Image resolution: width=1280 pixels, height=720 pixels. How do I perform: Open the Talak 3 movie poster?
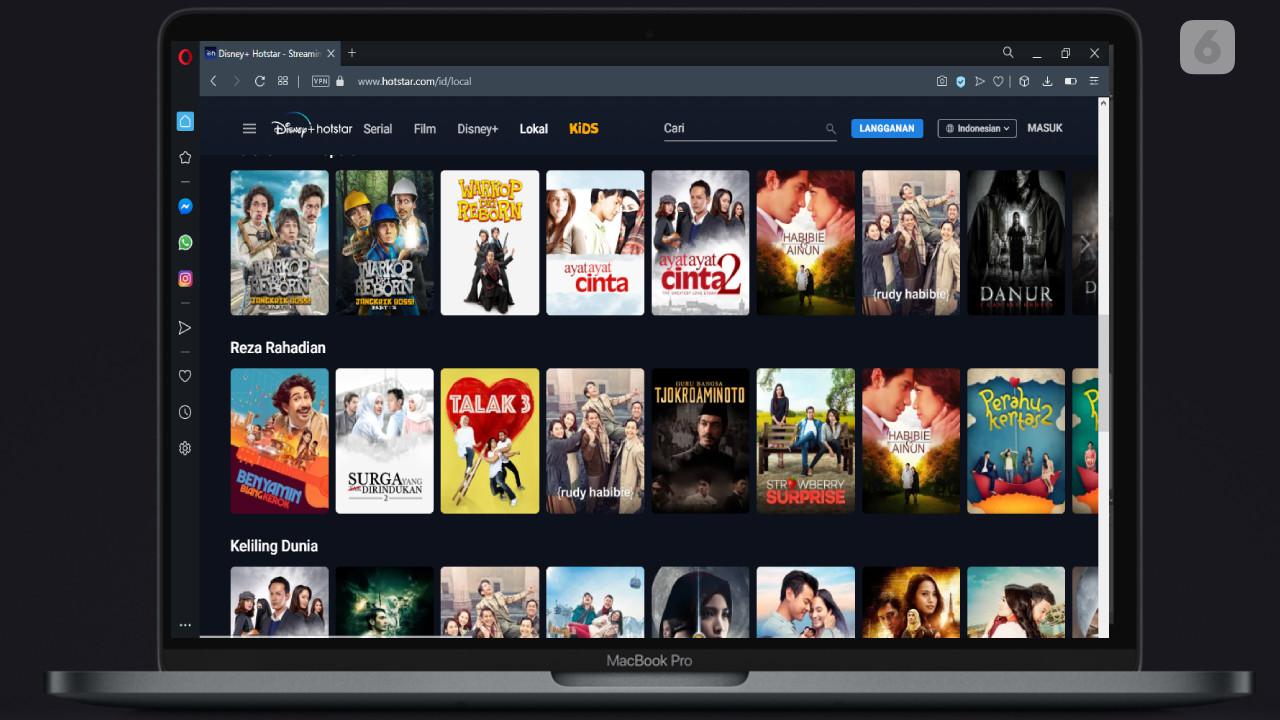490,441
